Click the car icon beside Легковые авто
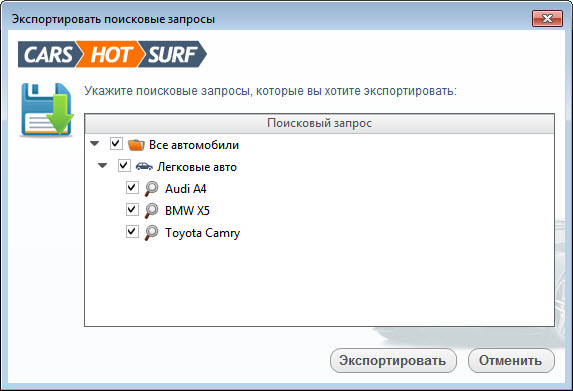Screen dimensions: 573x391 point(144,167)
